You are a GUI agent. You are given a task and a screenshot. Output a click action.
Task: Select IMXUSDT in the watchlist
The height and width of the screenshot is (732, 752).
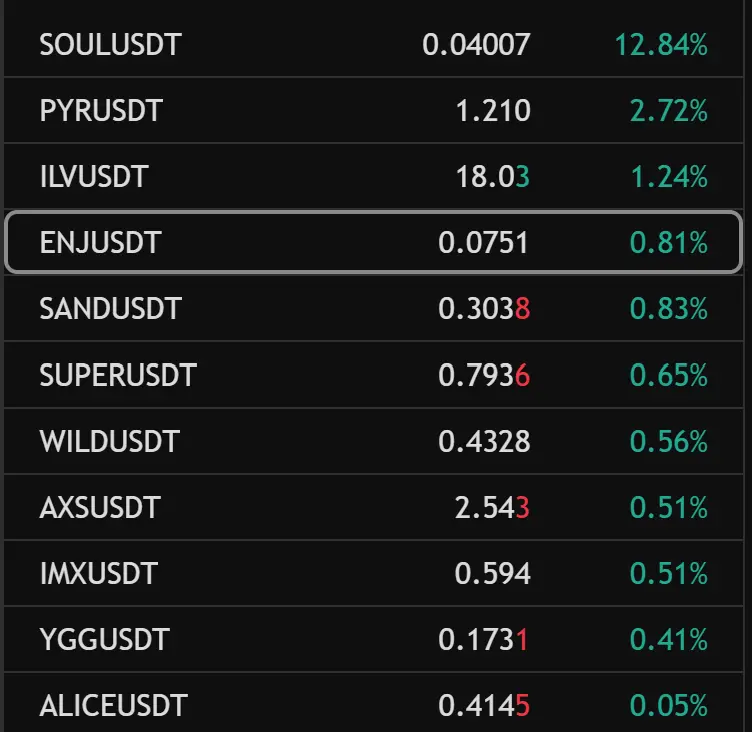[98, 573]
